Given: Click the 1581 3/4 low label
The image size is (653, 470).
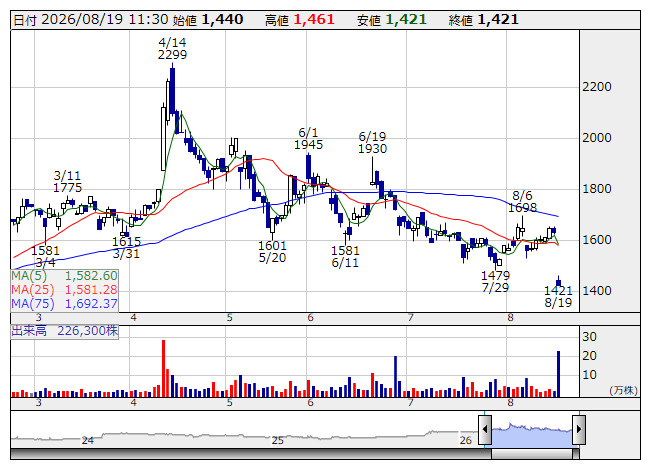Looking at the screenshot, I should click(45, 256).
